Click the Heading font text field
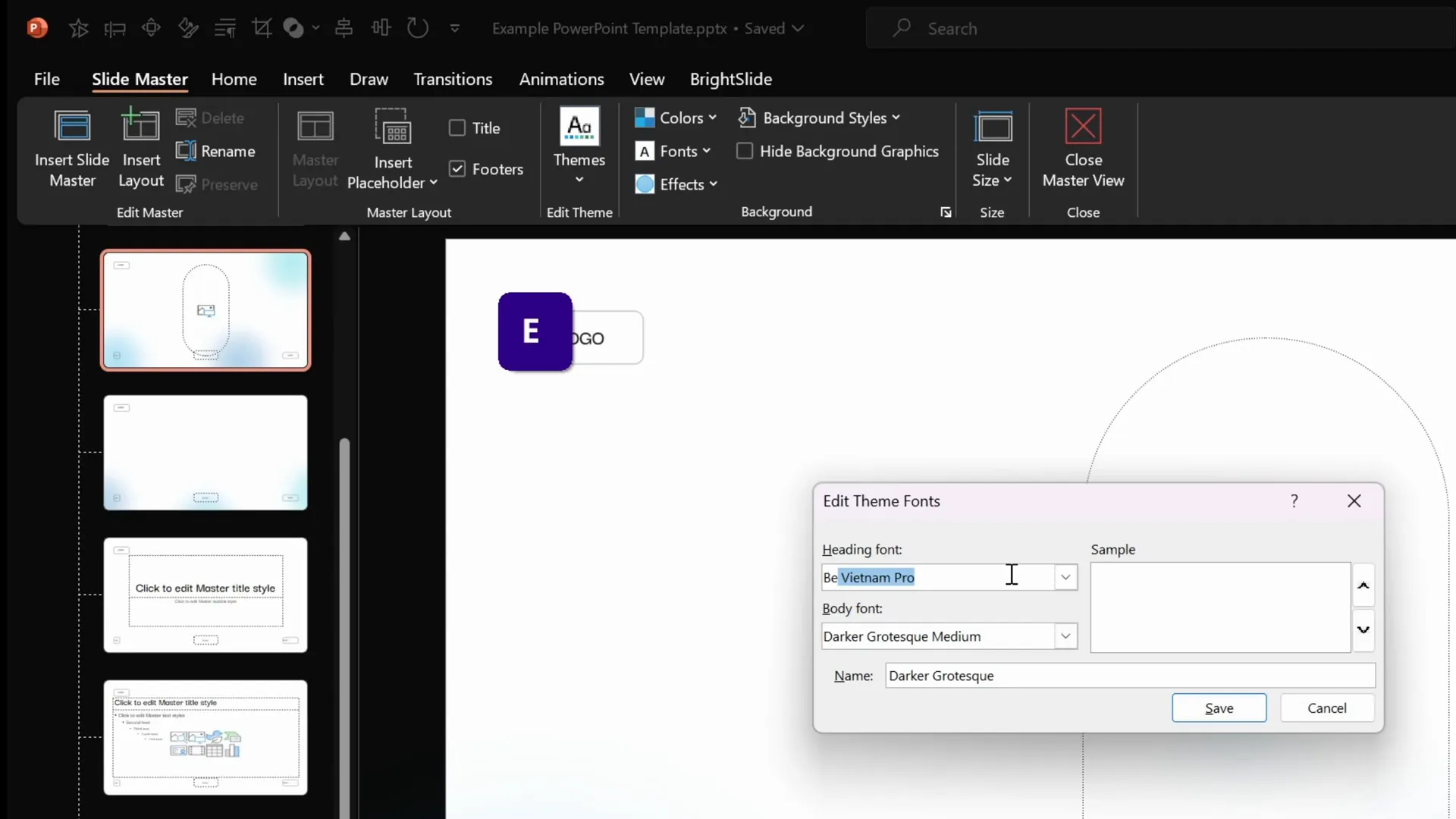The image size is (1456, 819). (937, 577)
